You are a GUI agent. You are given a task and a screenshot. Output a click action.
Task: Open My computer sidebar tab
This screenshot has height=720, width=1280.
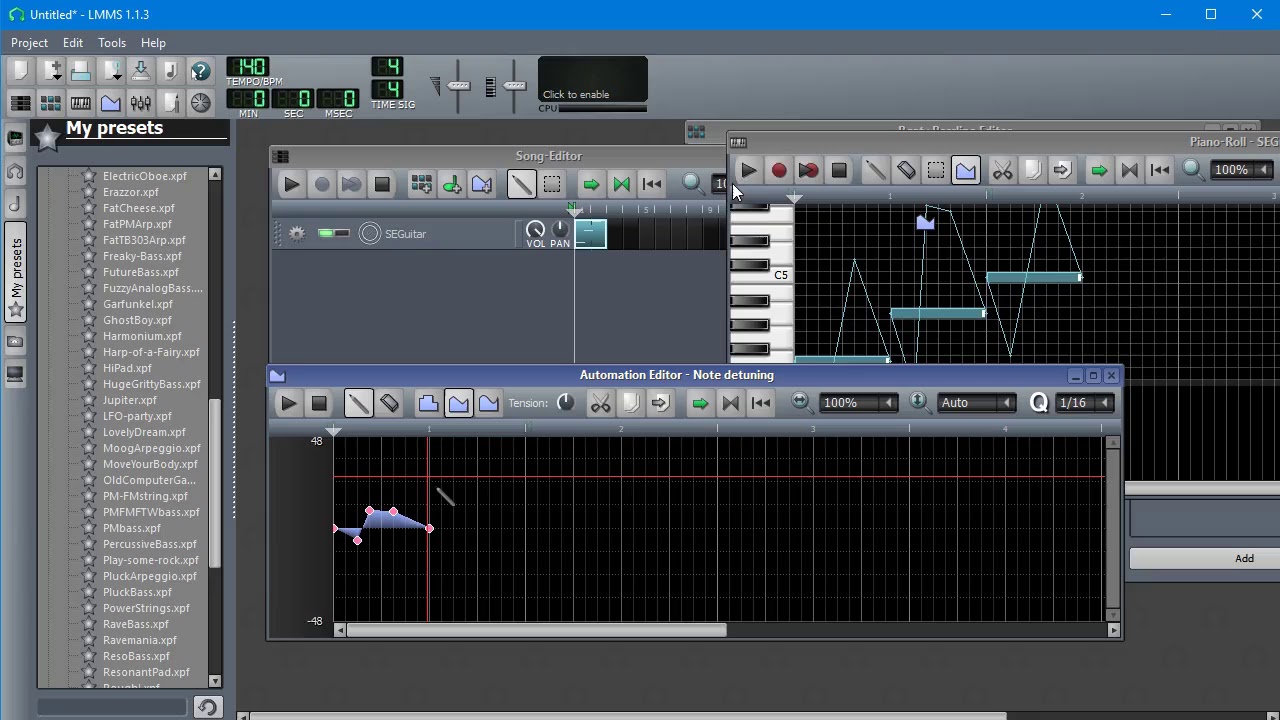click(x=15, y=375)
